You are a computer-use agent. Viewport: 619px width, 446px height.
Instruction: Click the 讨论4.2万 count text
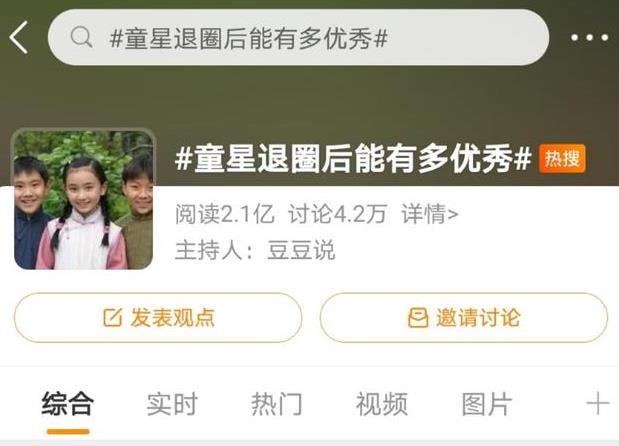point(337,214)
